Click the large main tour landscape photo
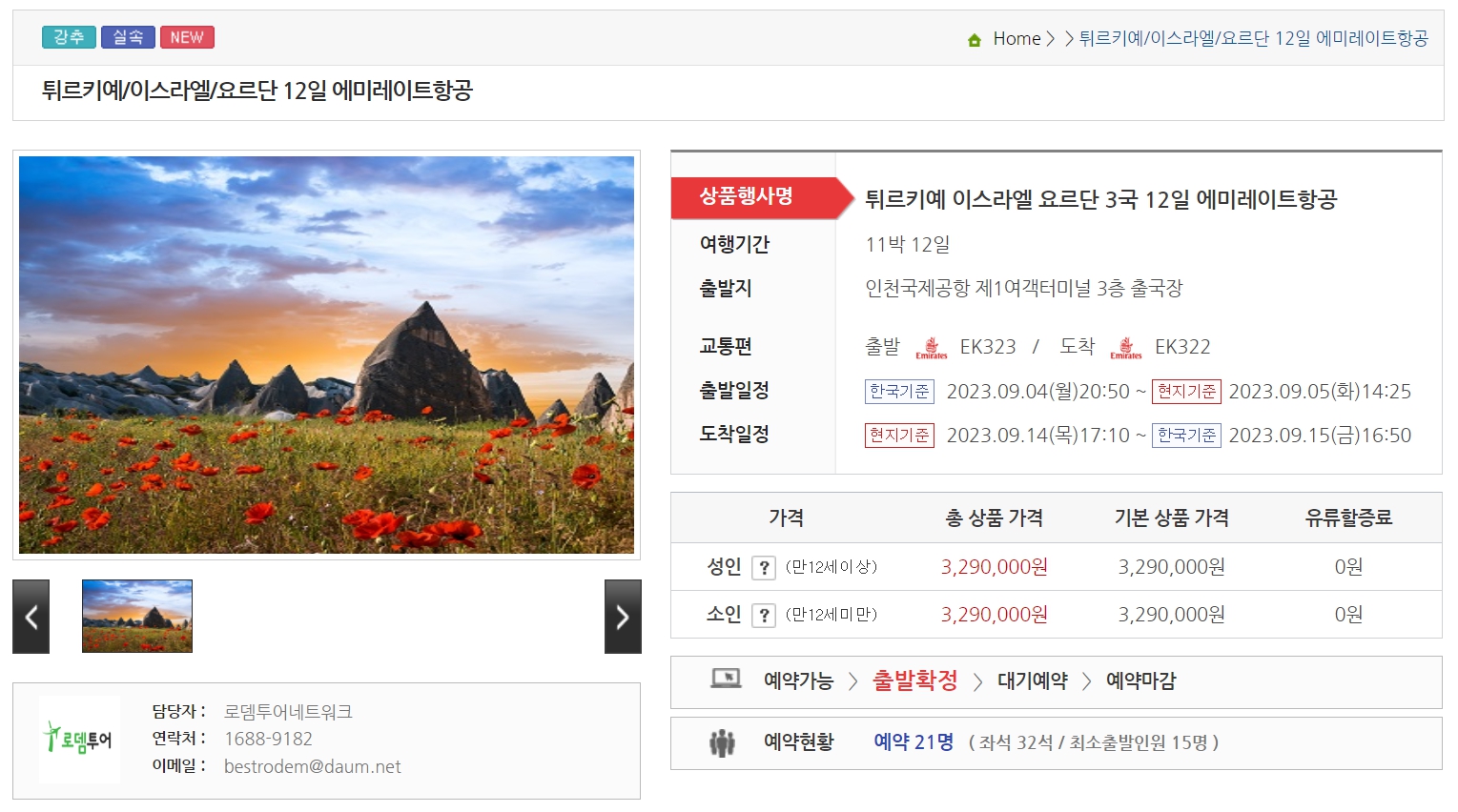Viewport: 1458px width, 812px height. 326,355
